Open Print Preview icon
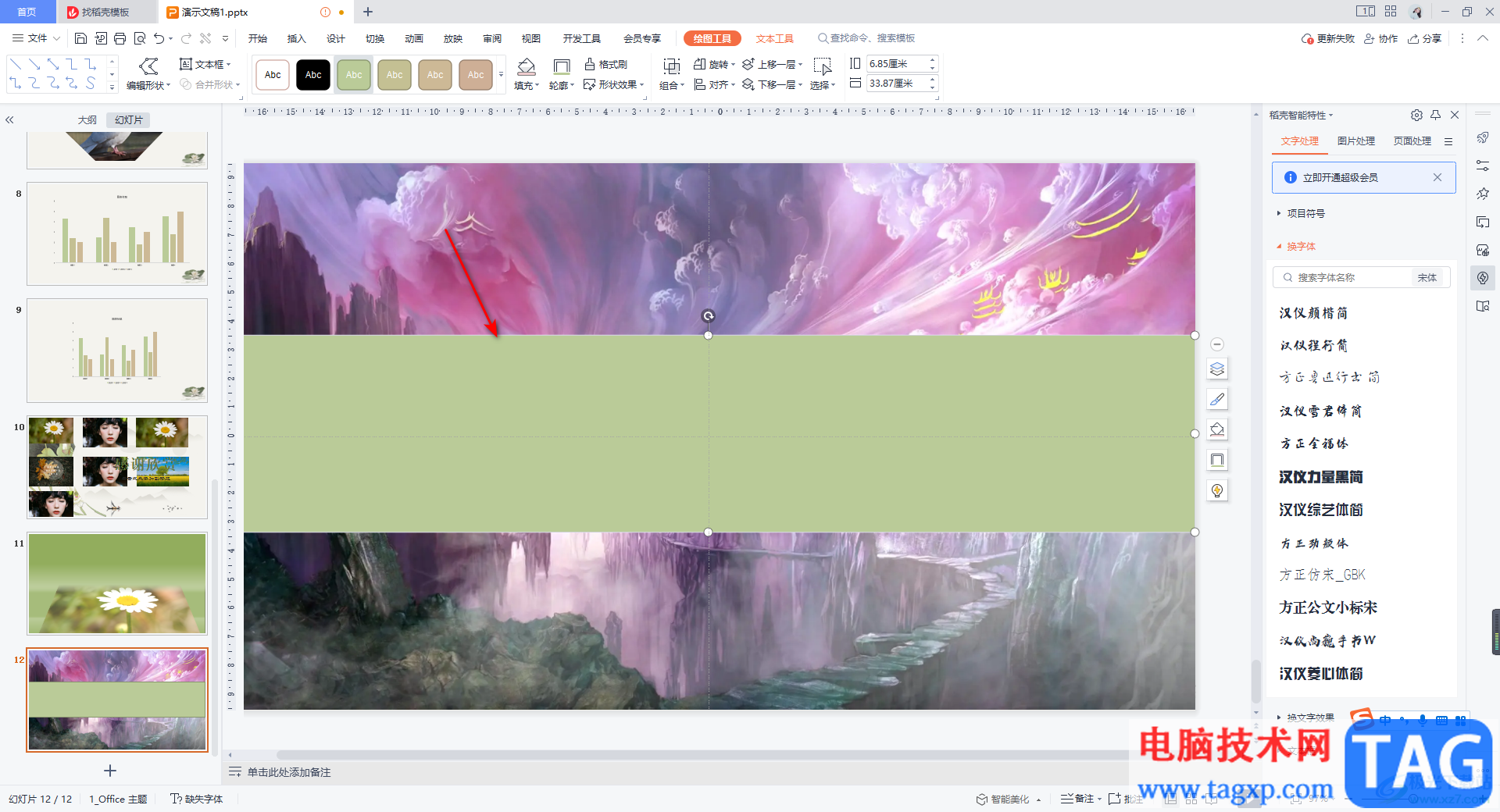 coord(140,38)
